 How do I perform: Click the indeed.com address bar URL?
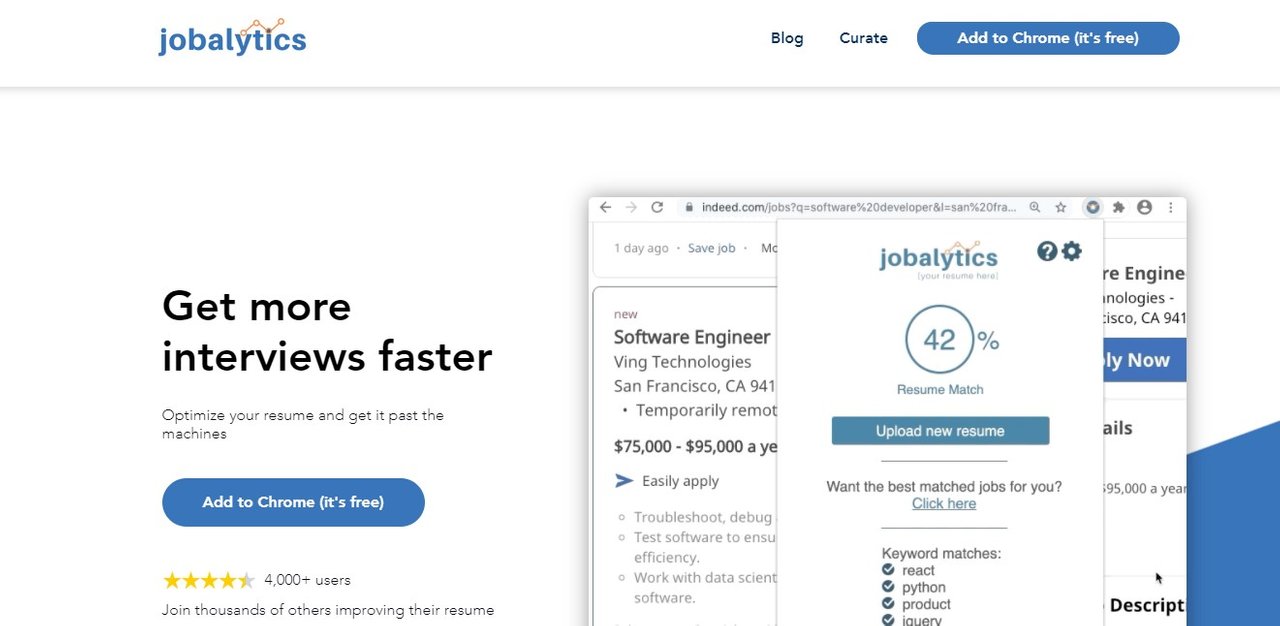pos(859,208)
